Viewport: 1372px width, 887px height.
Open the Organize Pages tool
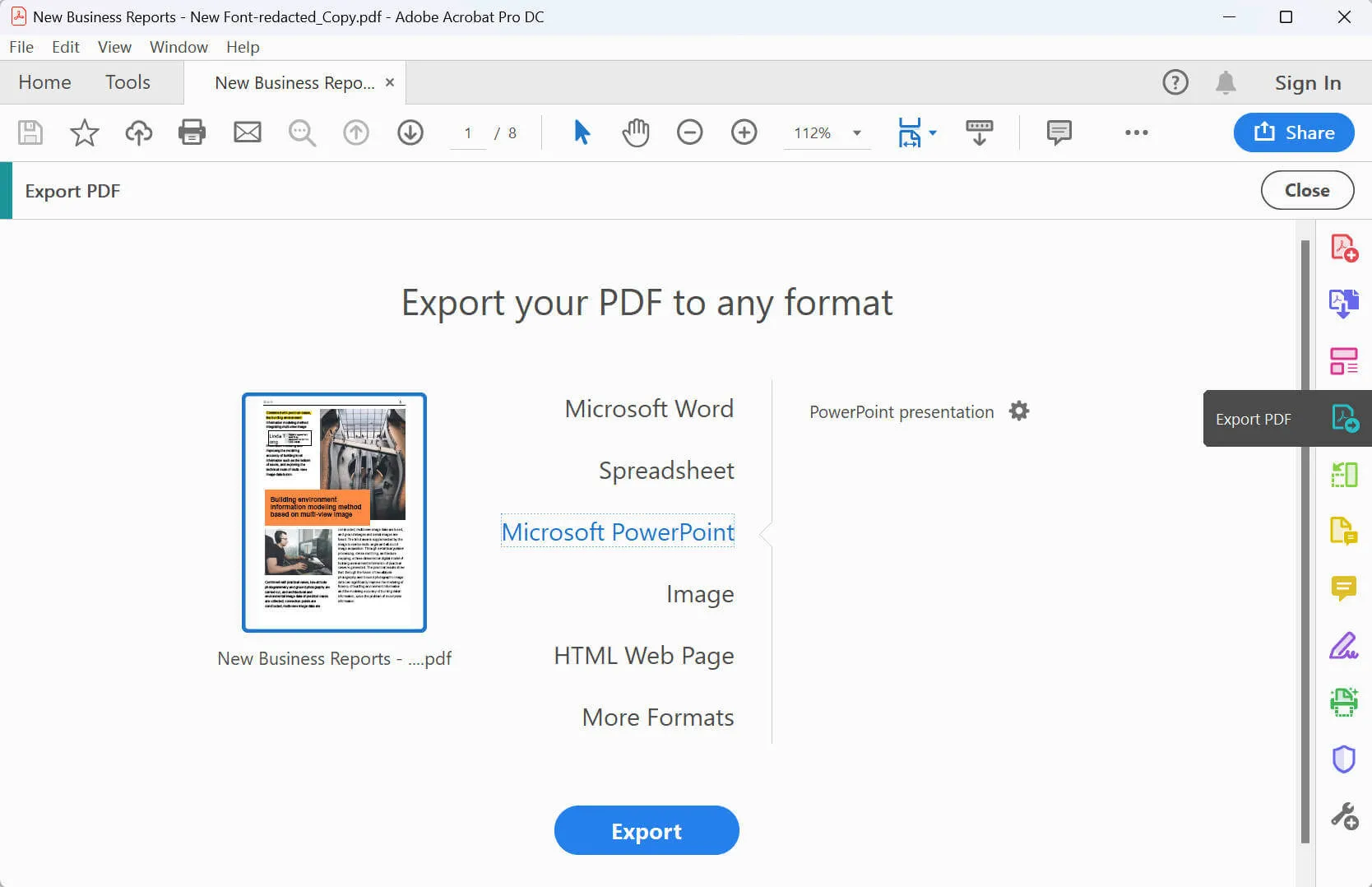point(1343,474)
